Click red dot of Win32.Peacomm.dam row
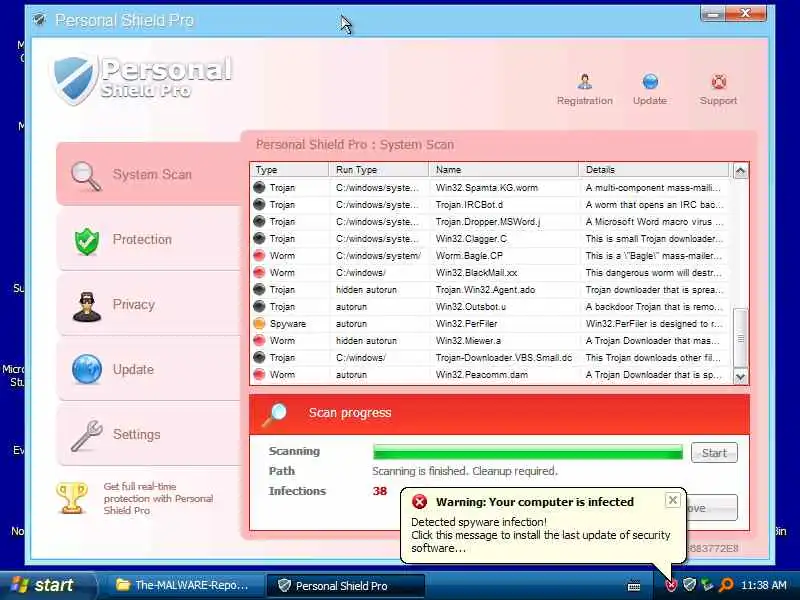This screenshot has height=600, width=800. [259, 374]
